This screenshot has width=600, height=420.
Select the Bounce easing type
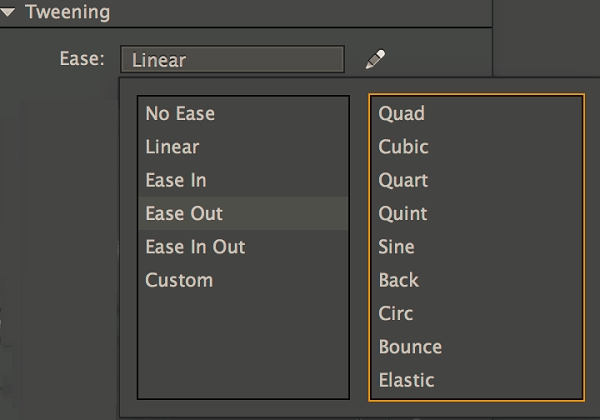(x=410, y=347)
